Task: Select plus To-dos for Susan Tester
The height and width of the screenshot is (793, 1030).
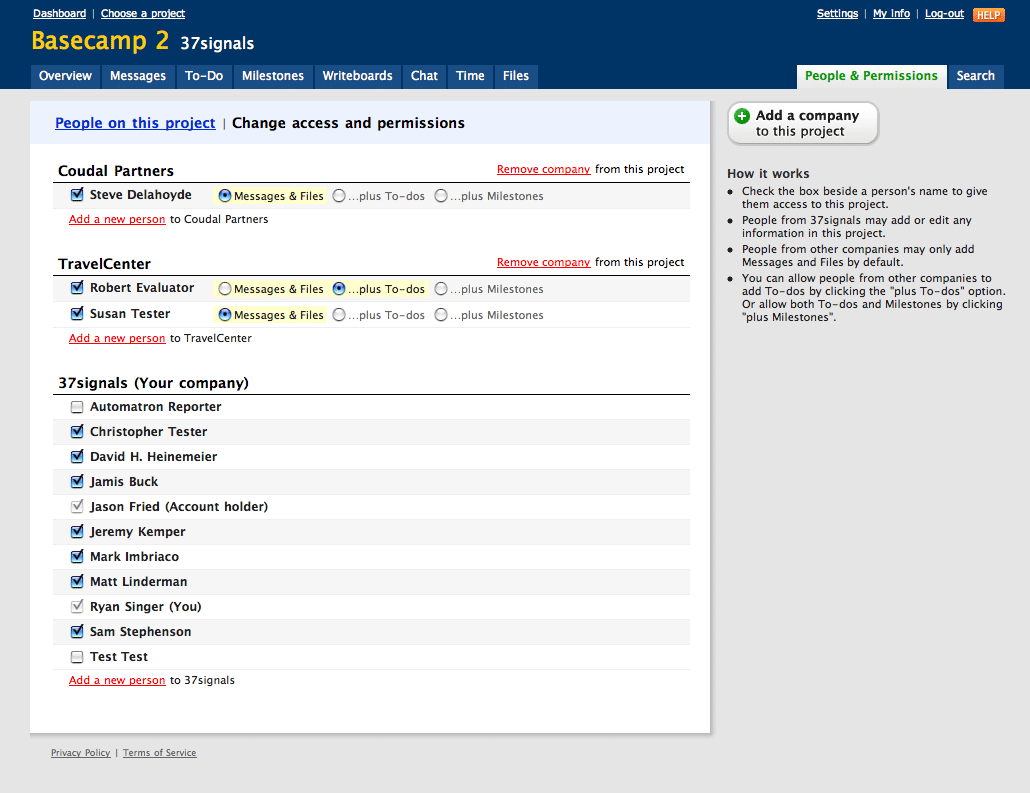Action: pyautogui.click(x=339, y=315)
